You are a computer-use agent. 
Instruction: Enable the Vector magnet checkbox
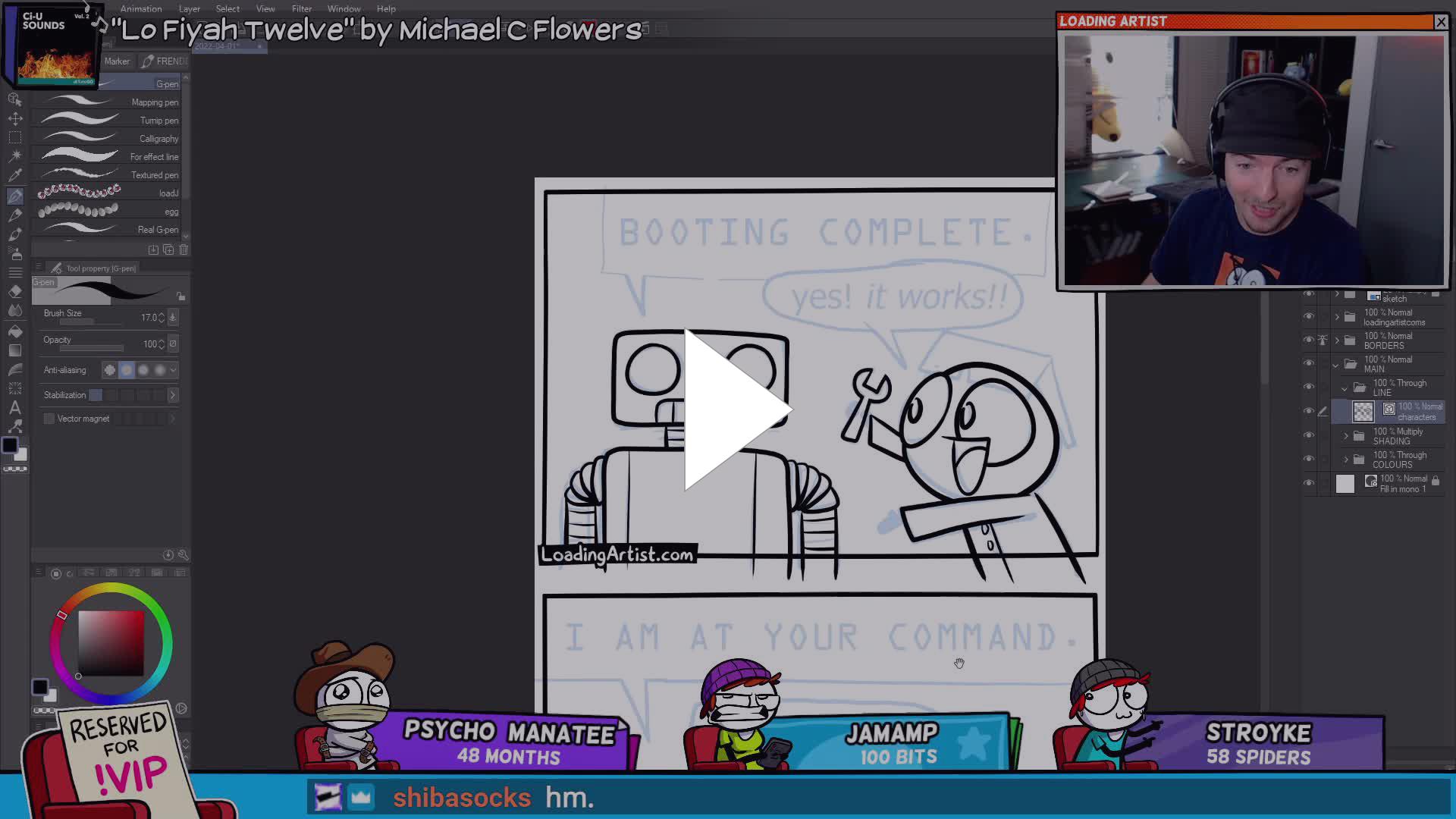tap(49, 419)
